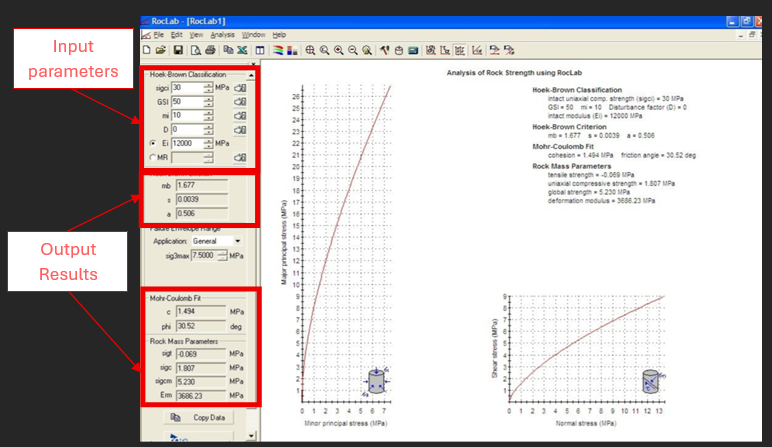Open the picker beside the D field
This screenshot has width=772, height=447.
tap(240, 130)
